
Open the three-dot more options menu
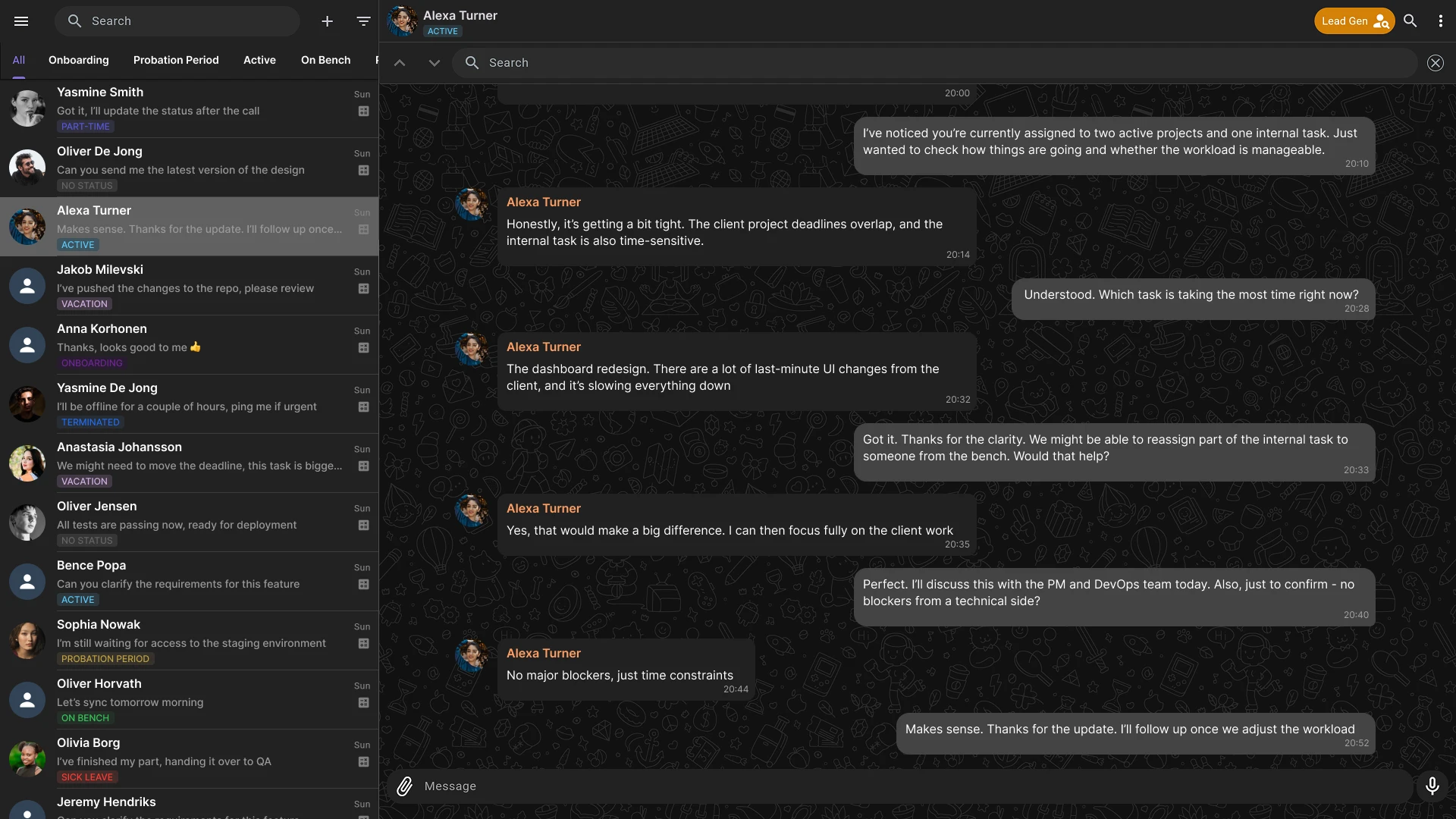pos(1440,21)
